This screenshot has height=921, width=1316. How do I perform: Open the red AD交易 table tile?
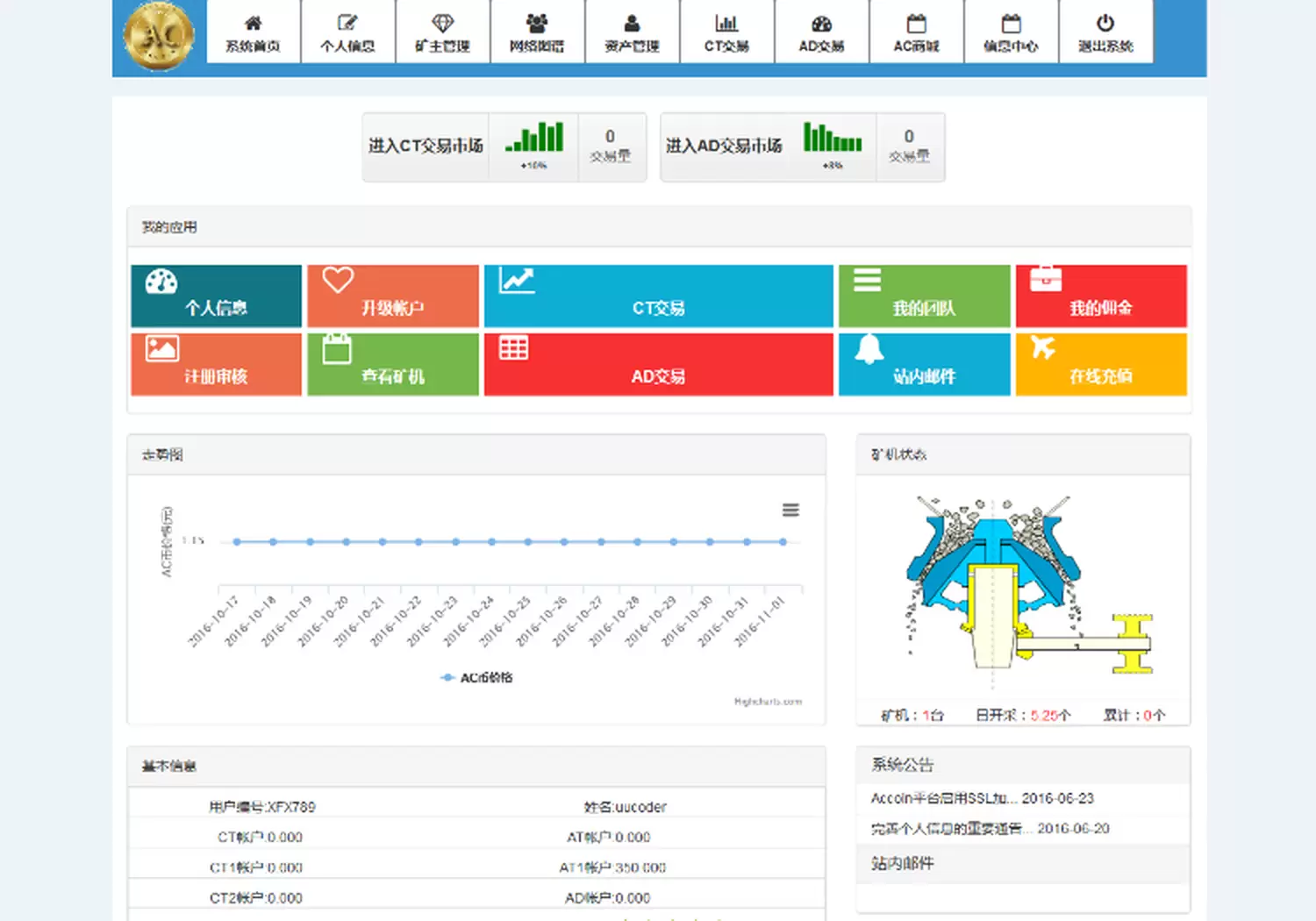658,364
